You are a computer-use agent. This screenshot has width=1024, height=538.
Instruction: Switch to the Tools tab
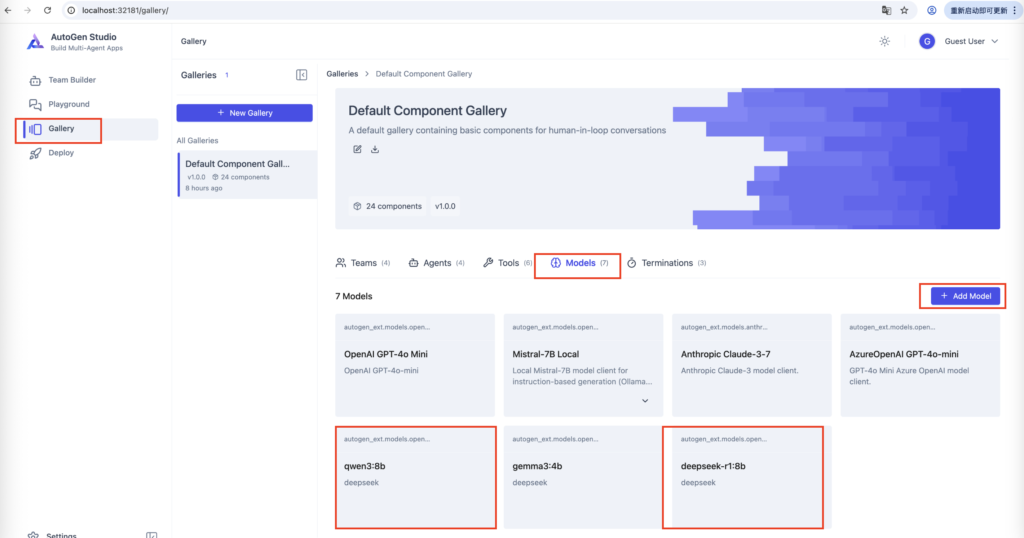[x=507, y=263]
